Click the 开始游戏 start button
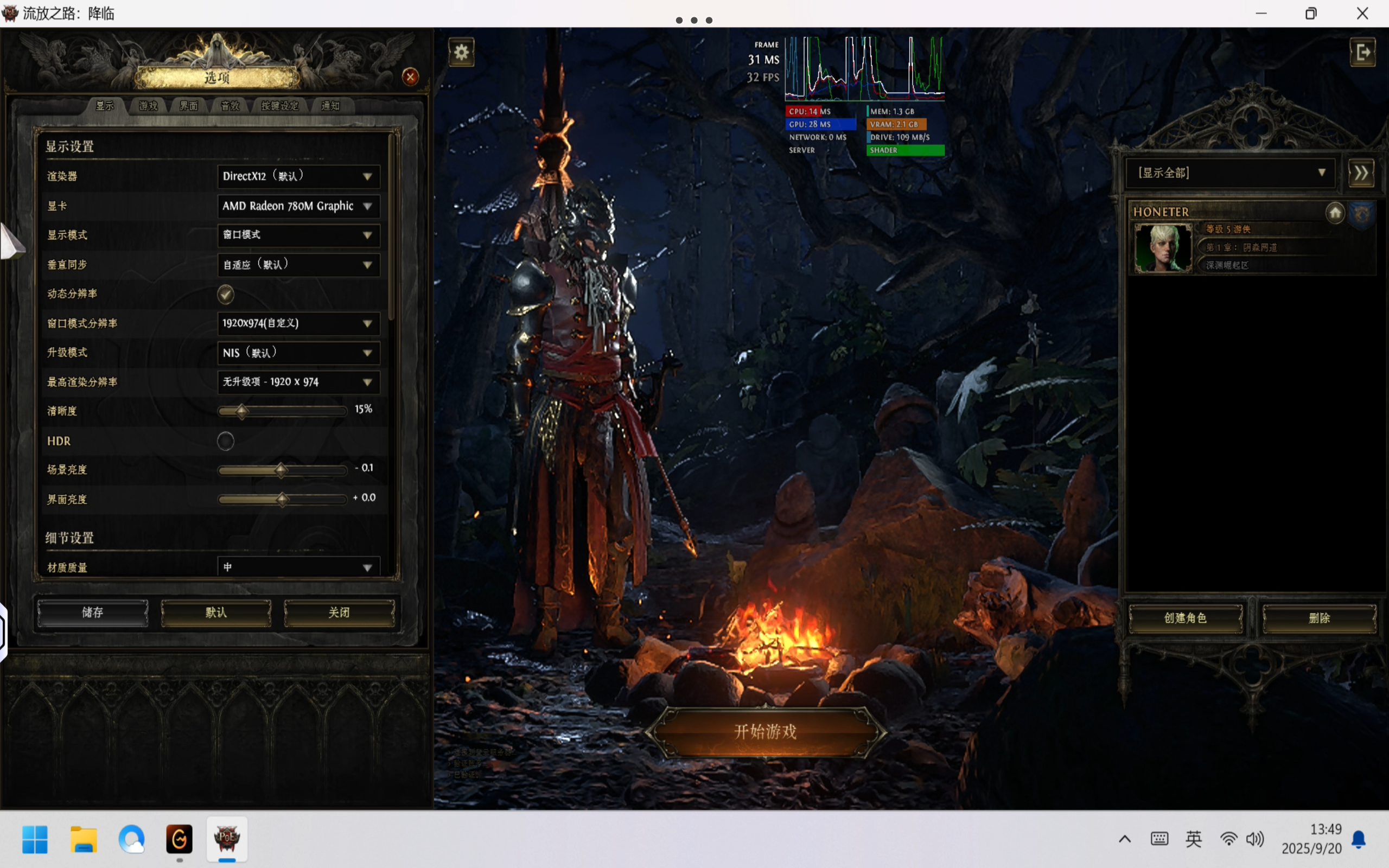The width and height of the screenshot is (1389, 868). (x=765, y=731)
